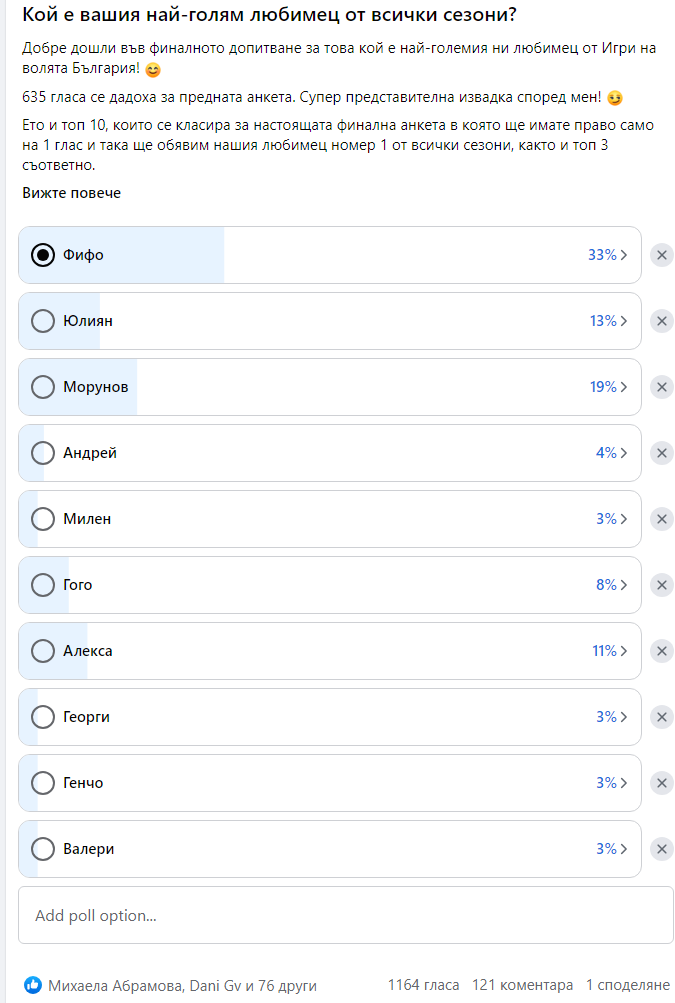Image resolution: width=675 pixels, height=1003 pixels.
Task: Open the 121 коментара link
Action: (522, 985)
